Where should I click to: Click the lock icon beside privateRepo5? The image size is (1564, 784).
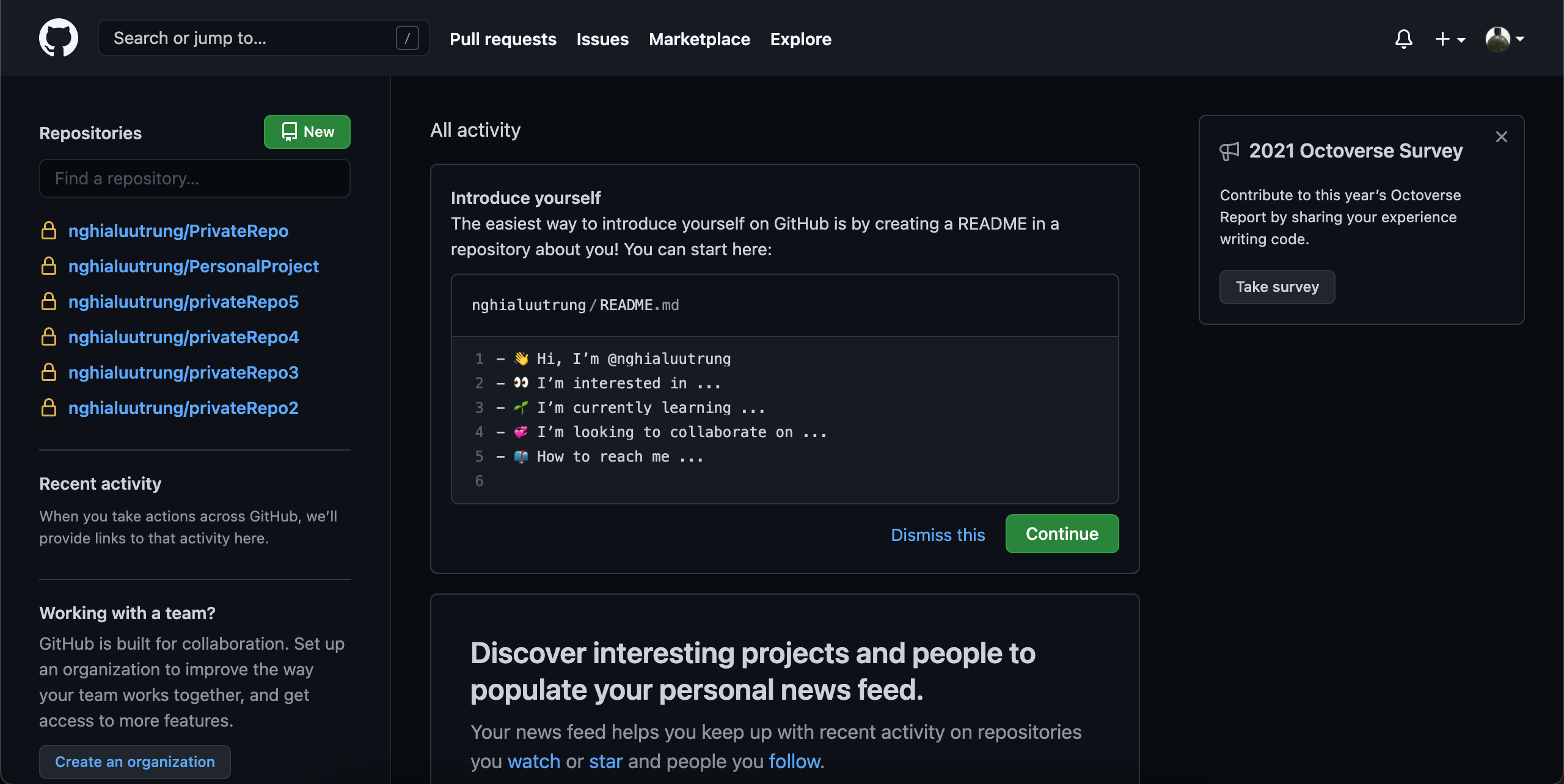click(48, 301)
